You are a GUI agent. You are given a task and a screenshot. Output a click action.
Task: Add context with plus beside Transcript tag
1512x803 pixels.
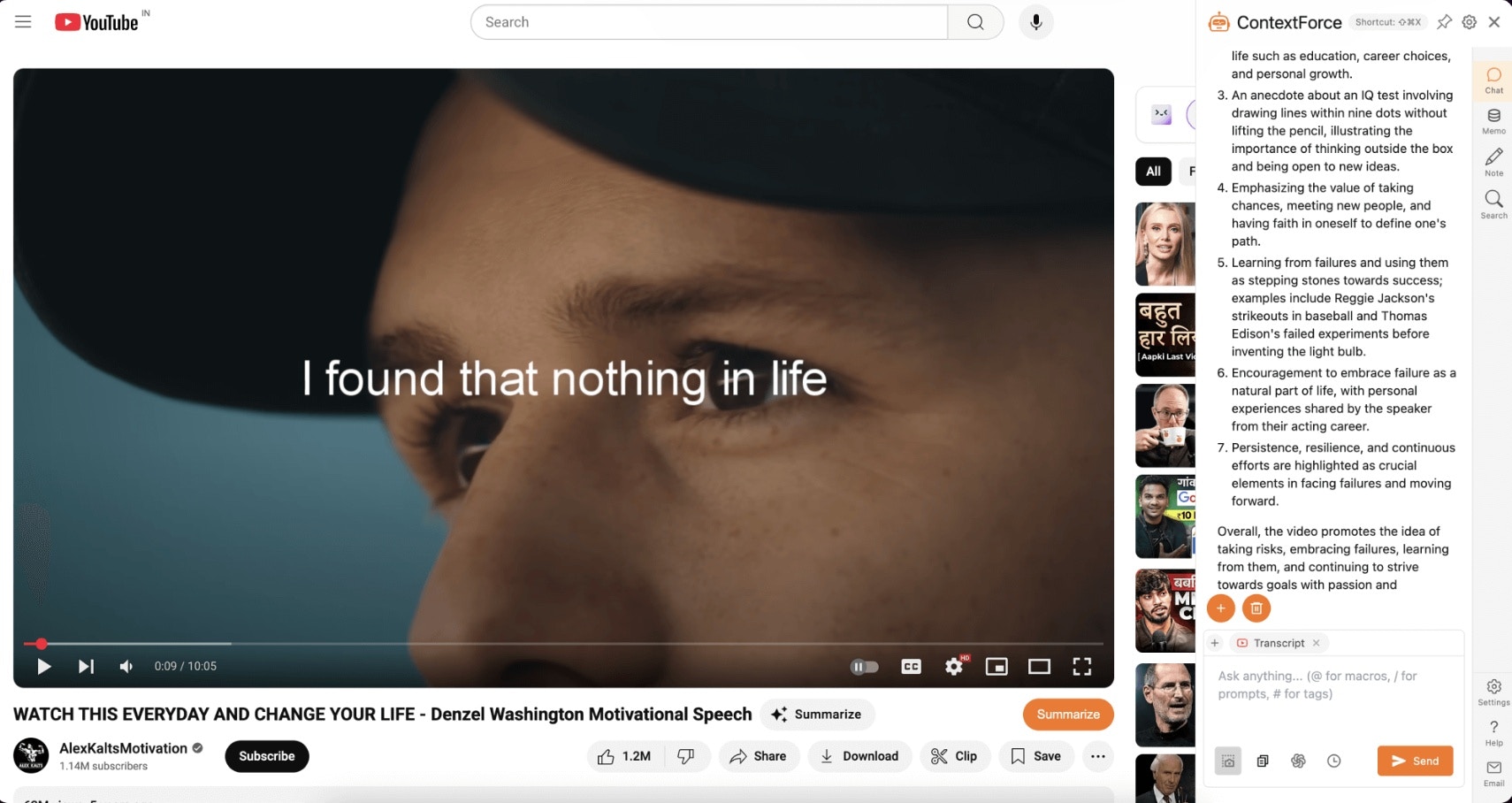[x=1215, y=643]
